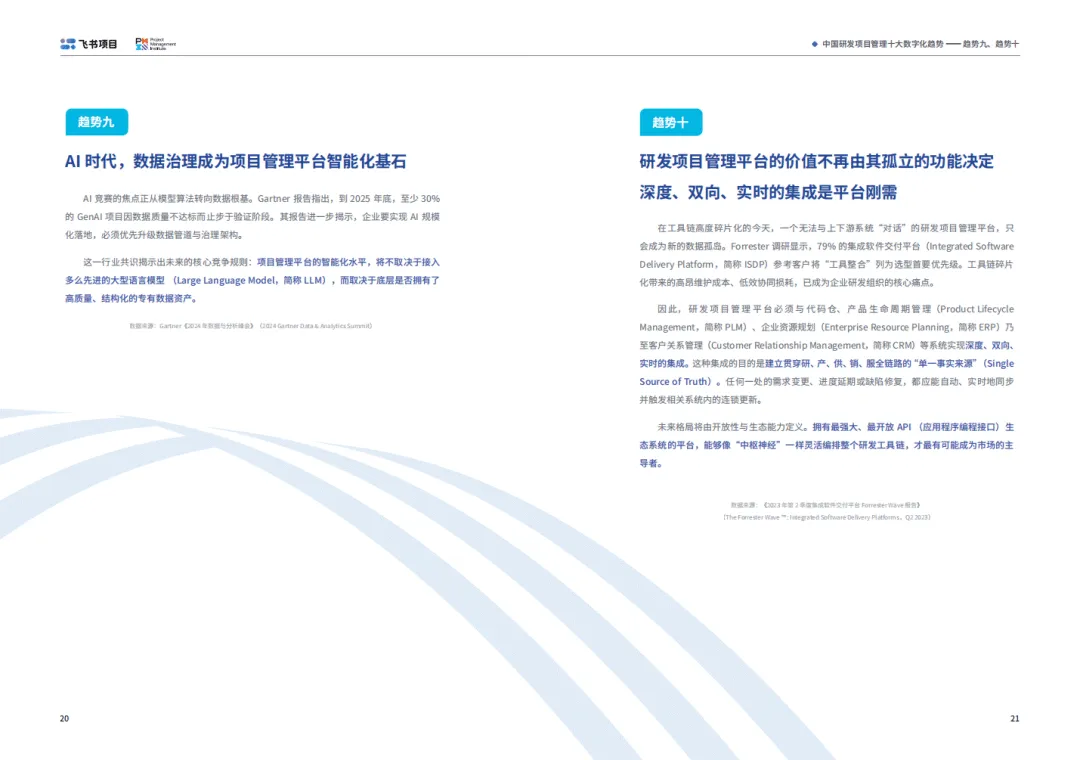Click the PMI Project Management Institute logo
1080x760 pixels.
click(156, 44)
